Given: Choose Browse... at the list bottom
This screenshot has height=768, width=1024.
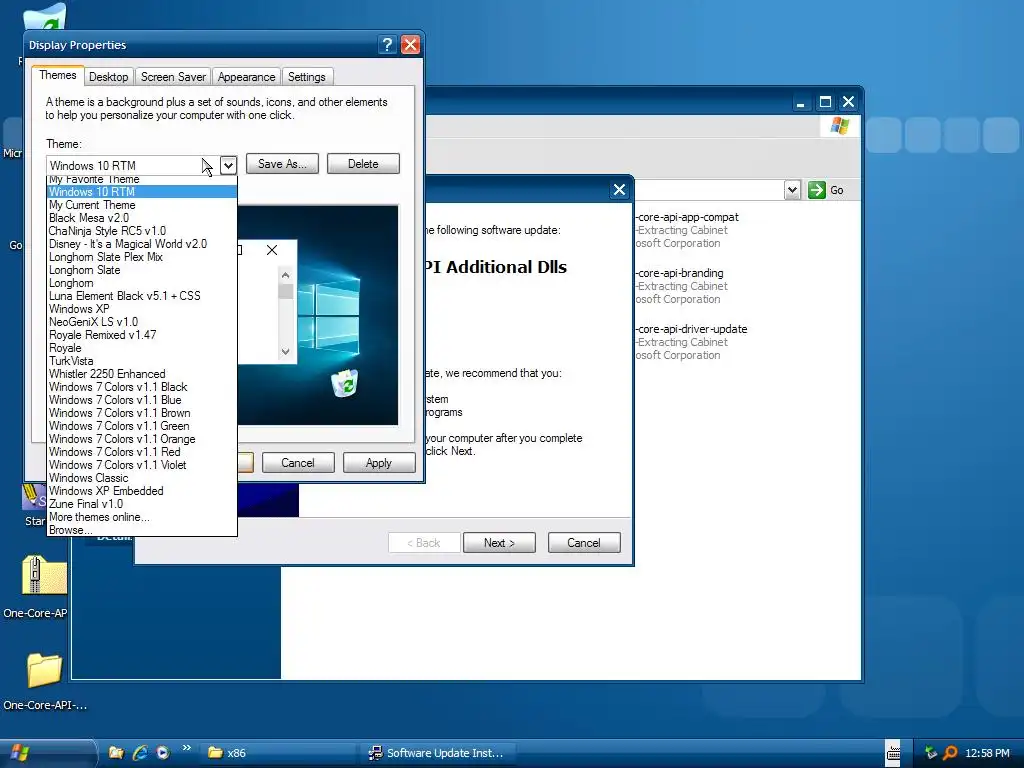Looking at the screenshot, I should coord(142,530).
